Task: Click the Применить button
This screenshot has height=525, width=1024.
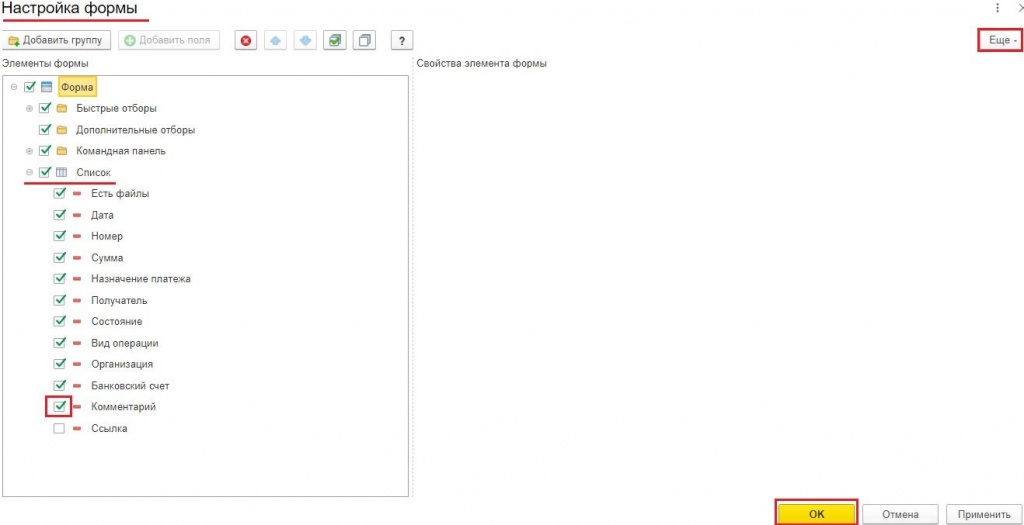Action: click(982, 514)
